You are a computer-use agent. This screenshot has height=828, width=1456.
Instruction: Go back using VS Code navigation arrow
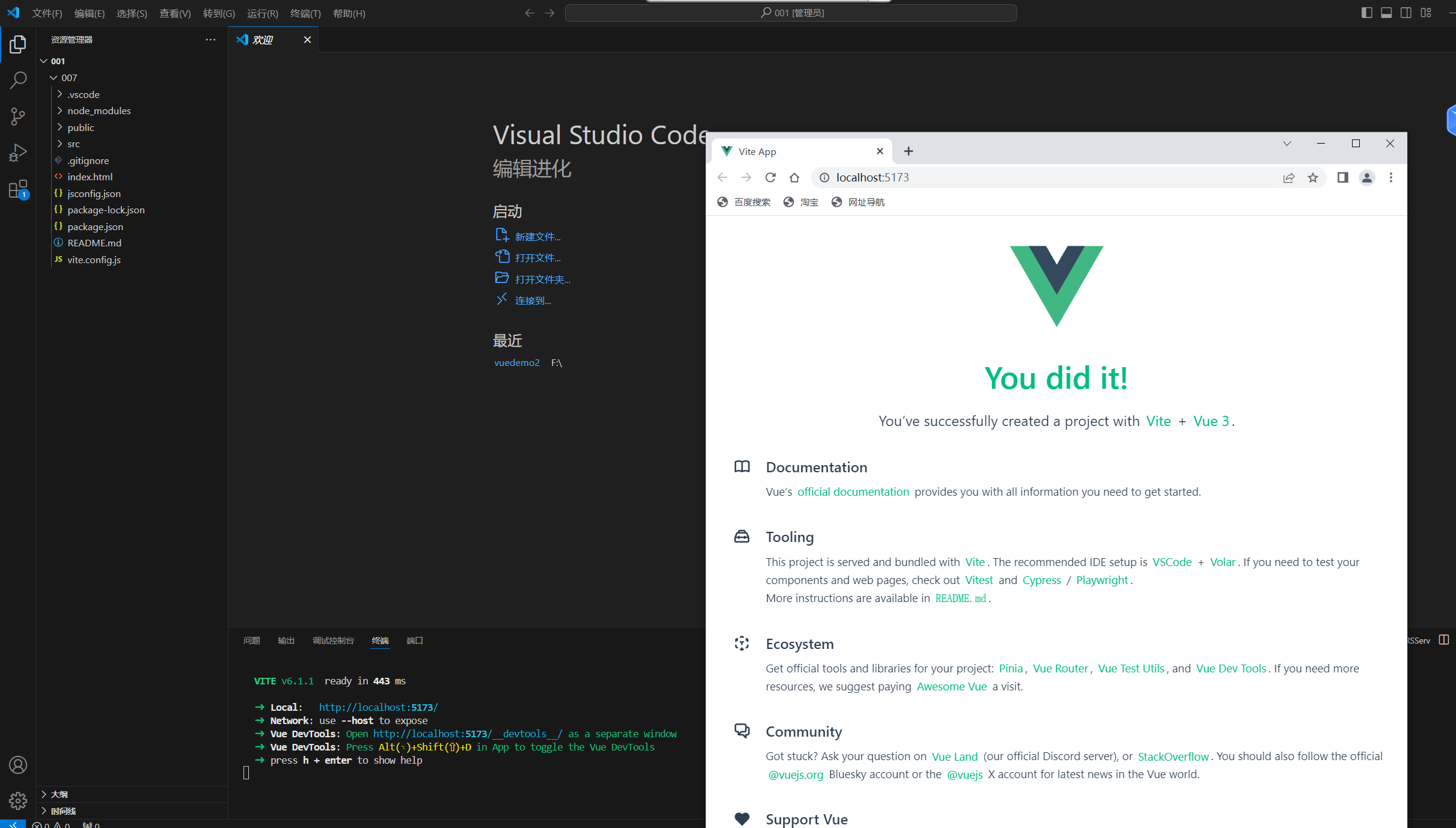[530, 13]
